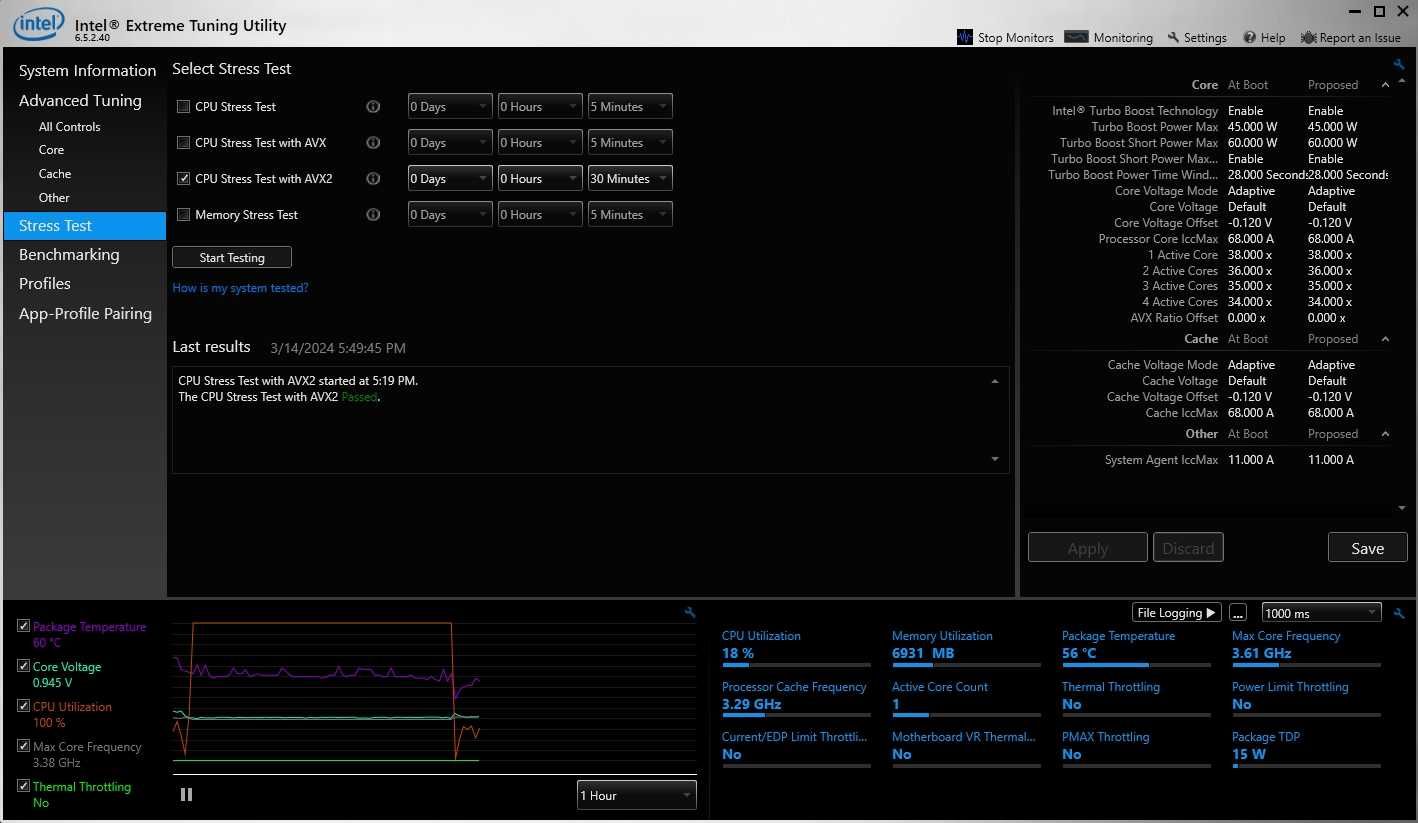Open Hours dropdown for CPU Stress Test with AVX2
Viewport: 1418px width, 823px height.
540,178
